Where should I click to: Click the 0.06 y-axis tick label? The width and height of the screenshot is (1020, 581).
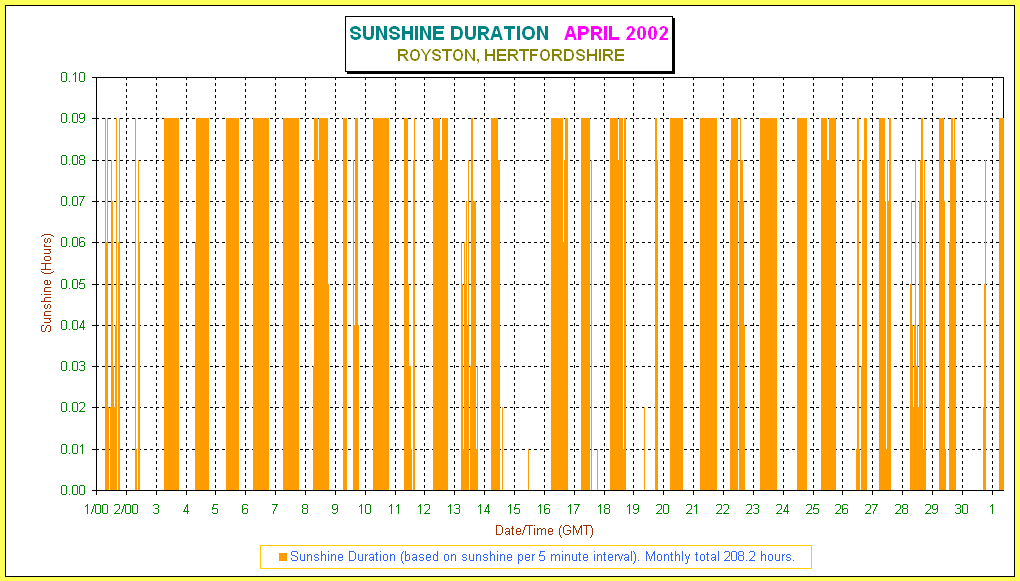coord(74,243)
